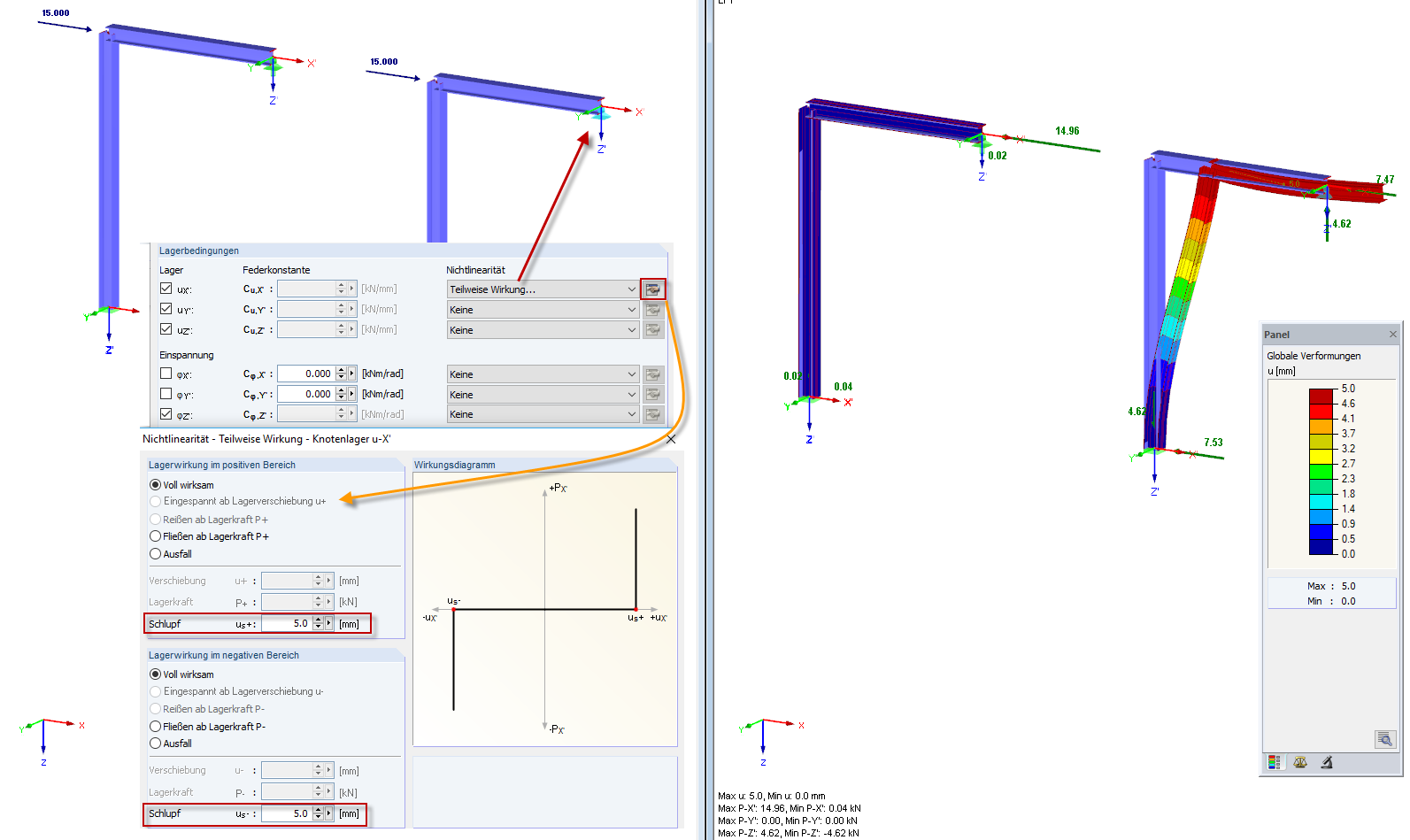Open 'Teilweise Wirkung...' nonlinearity dropdown for uX'
Screen dimensions: 1410x840
coord(543,289)
